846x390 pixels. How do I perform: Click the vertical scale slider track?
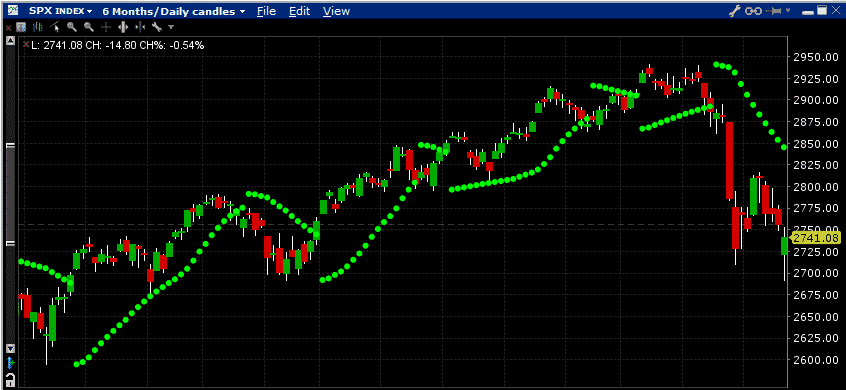10,194
